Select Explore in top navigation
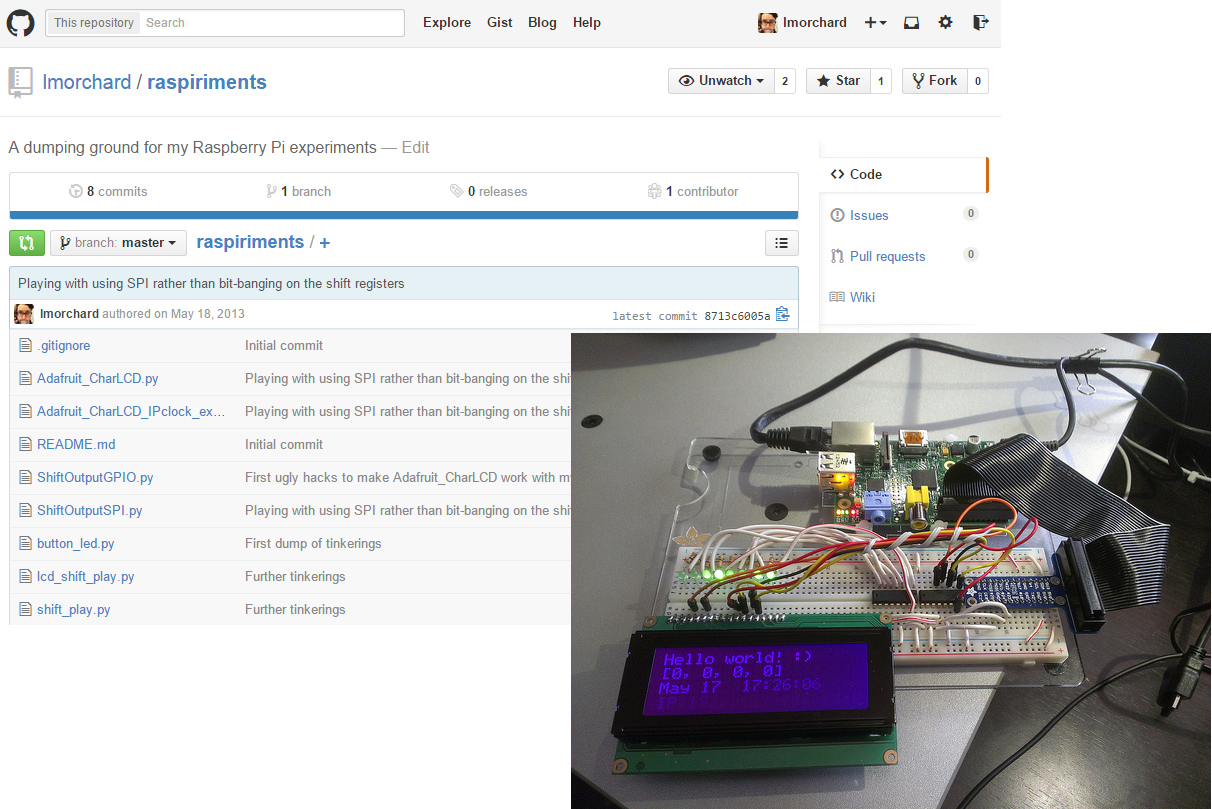The height and width of the screenshot is (809, 1212). click(x=446, y=23)
